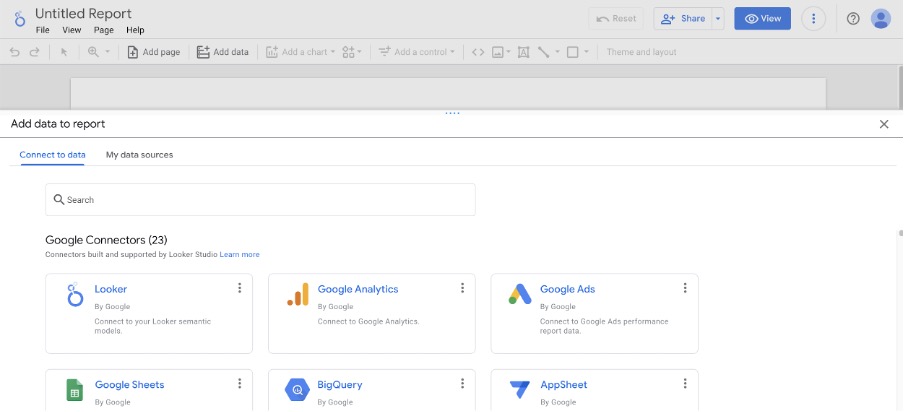Click the blue View button
Viewport: 904px width, 412px height.
[762, 18]
